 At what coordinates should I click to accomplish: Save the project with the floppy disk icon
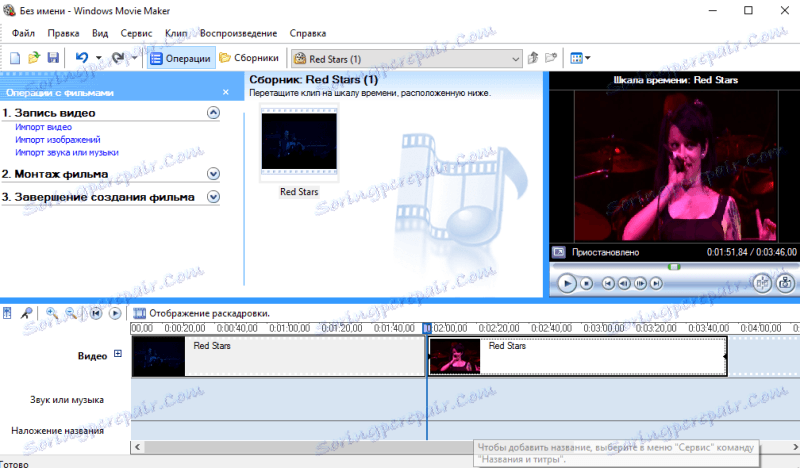(53, 58)
